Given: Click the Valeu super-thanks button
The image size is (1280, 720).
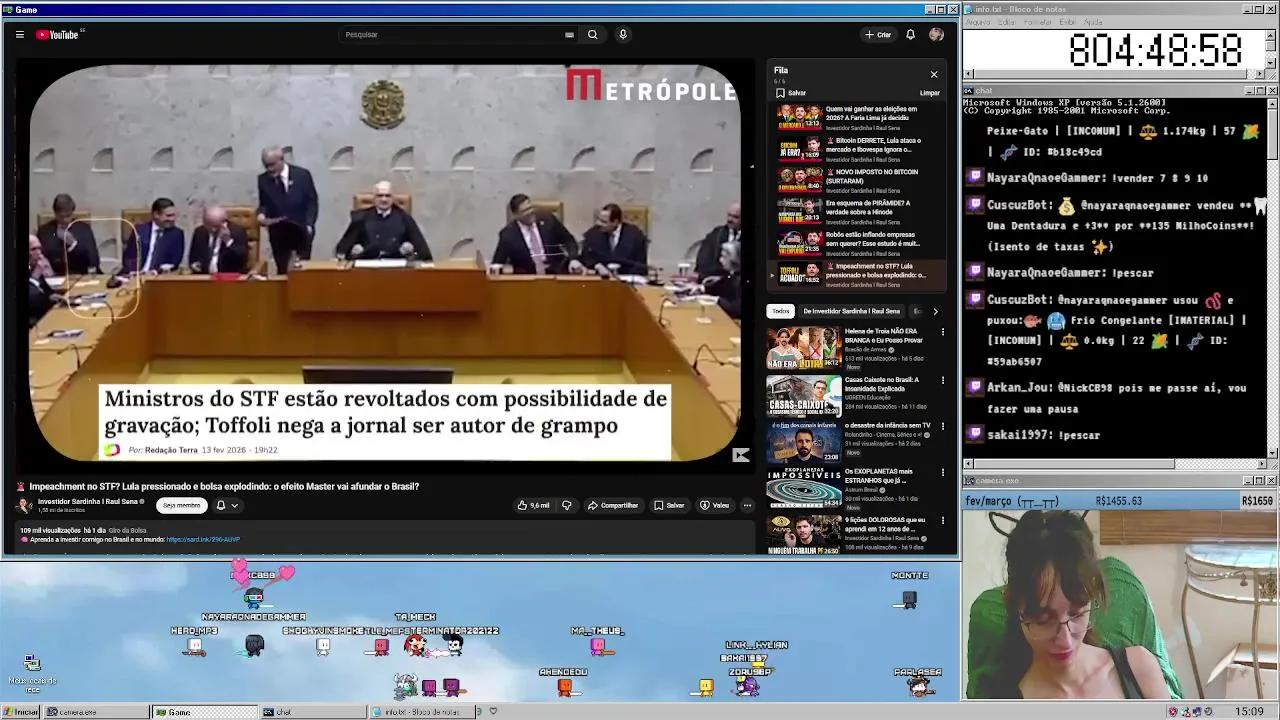Looking at the screenshot, I should coord(714,505).
